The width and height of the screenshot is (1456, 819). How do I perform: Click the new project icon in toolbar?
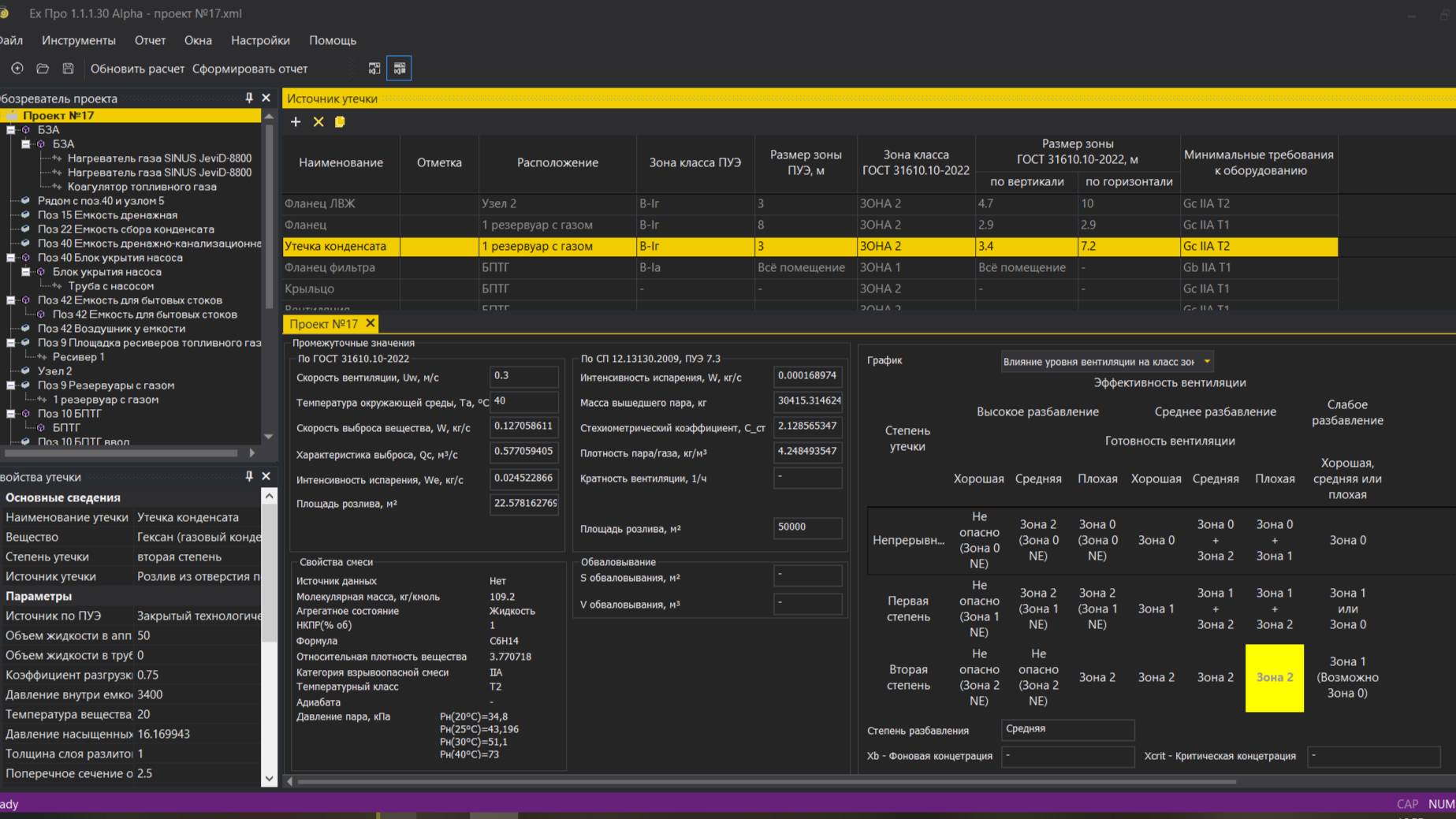click(x=17, y=69)
